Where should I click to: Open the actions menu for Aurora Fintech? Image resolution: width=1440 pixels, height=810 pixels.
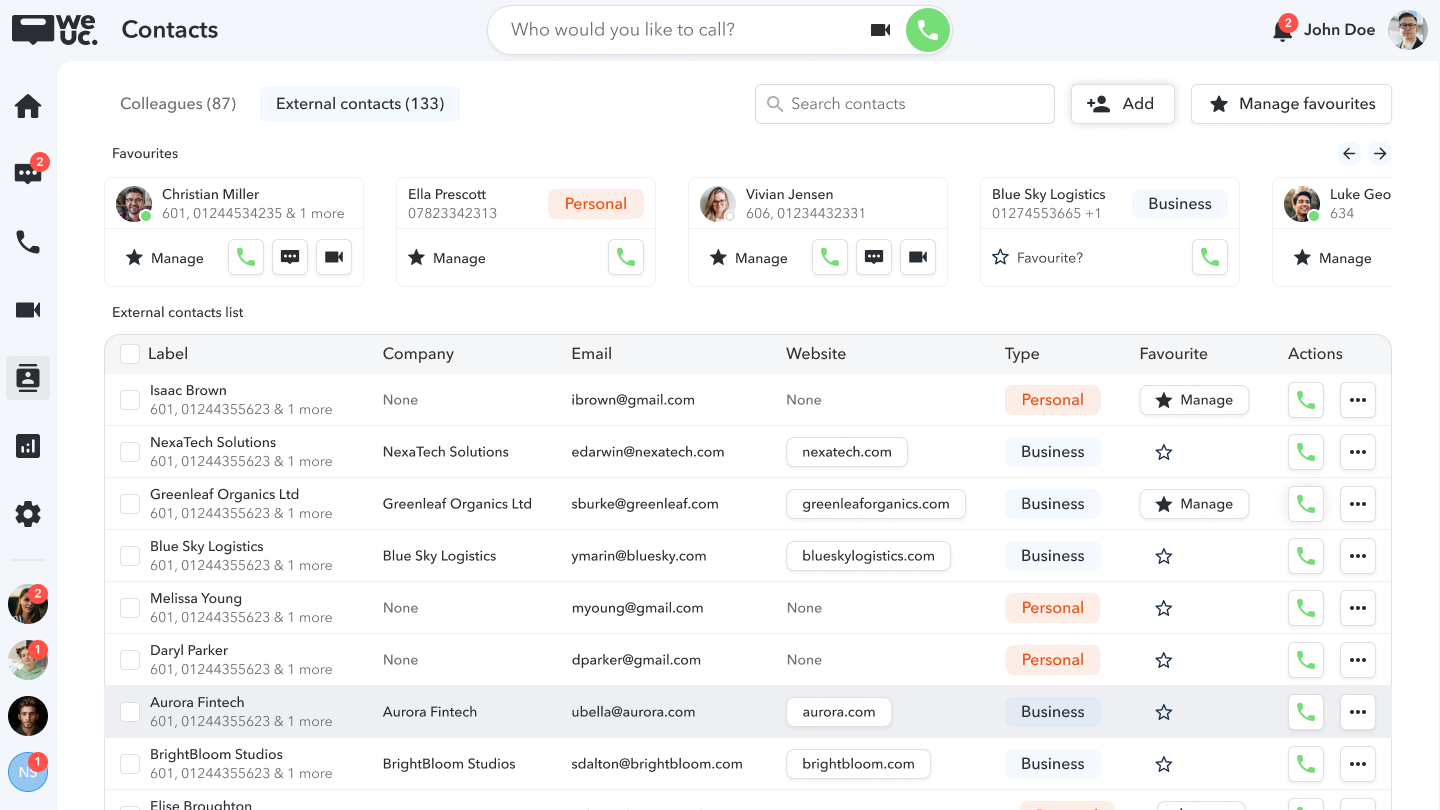1357,712
